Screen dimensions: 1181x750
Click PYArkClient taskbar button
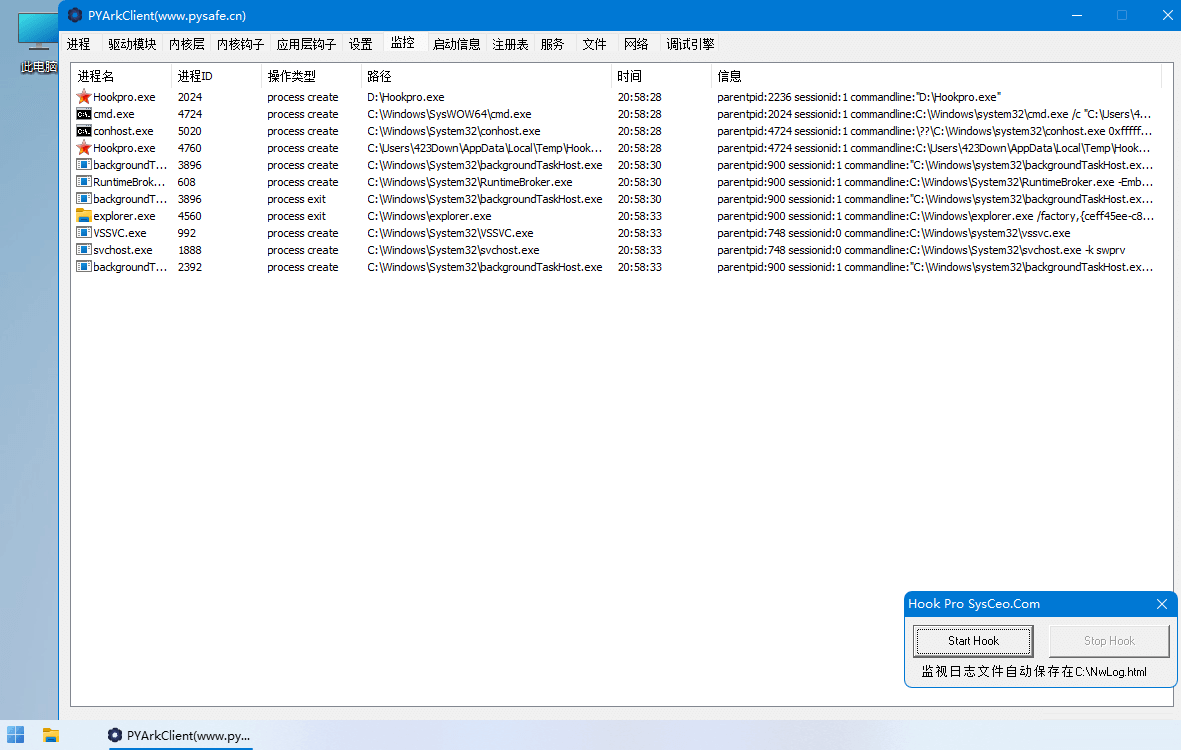pyautogui.click(x=180, y=735)
